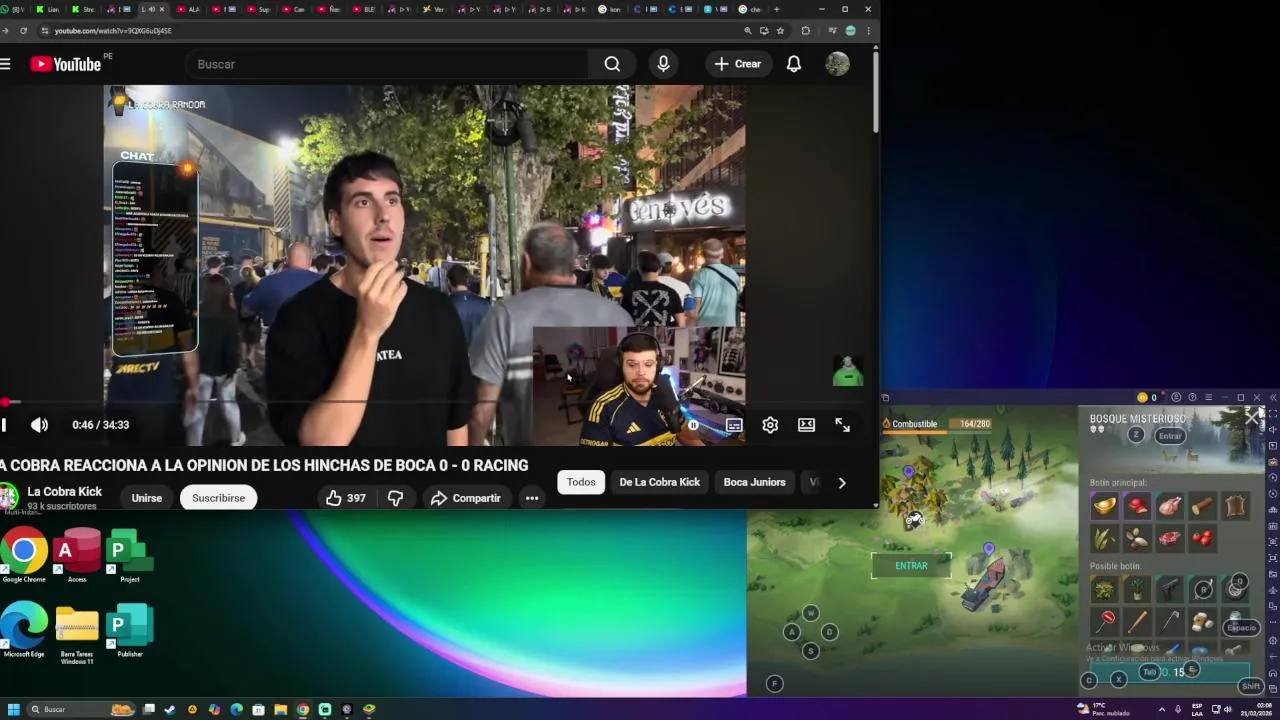Viewport: 1280px width, 720px height.
Task: Click the Entrar button in Bosque Misterioso panel
Action: click(1170, 436)
